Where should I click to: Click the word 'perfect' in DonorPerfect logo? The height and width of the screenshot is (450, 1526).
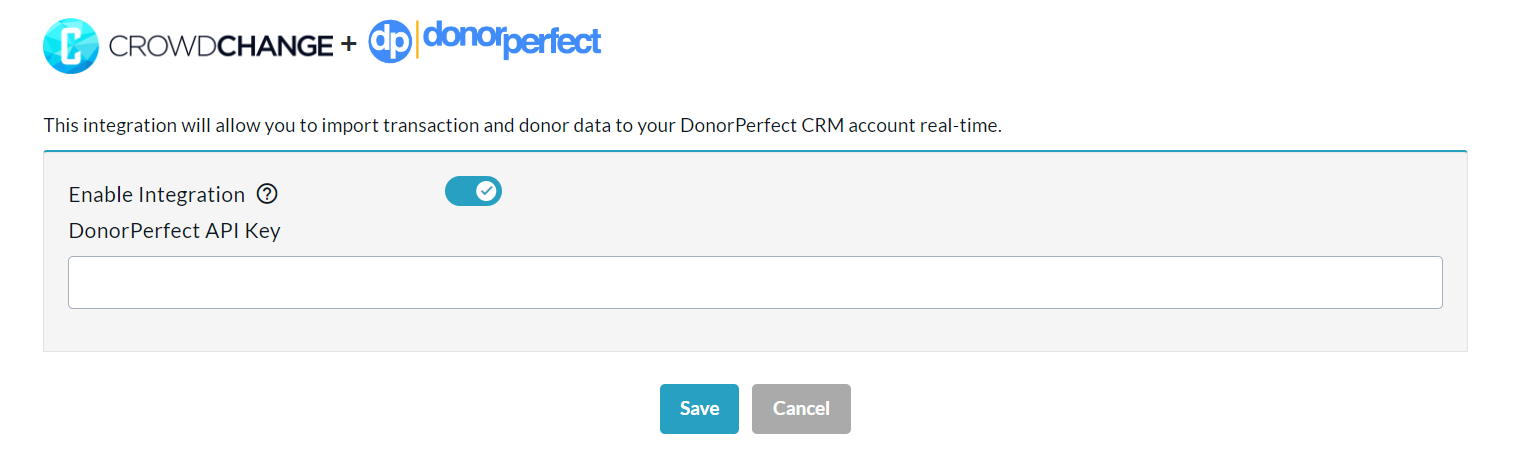pos(552,44)
